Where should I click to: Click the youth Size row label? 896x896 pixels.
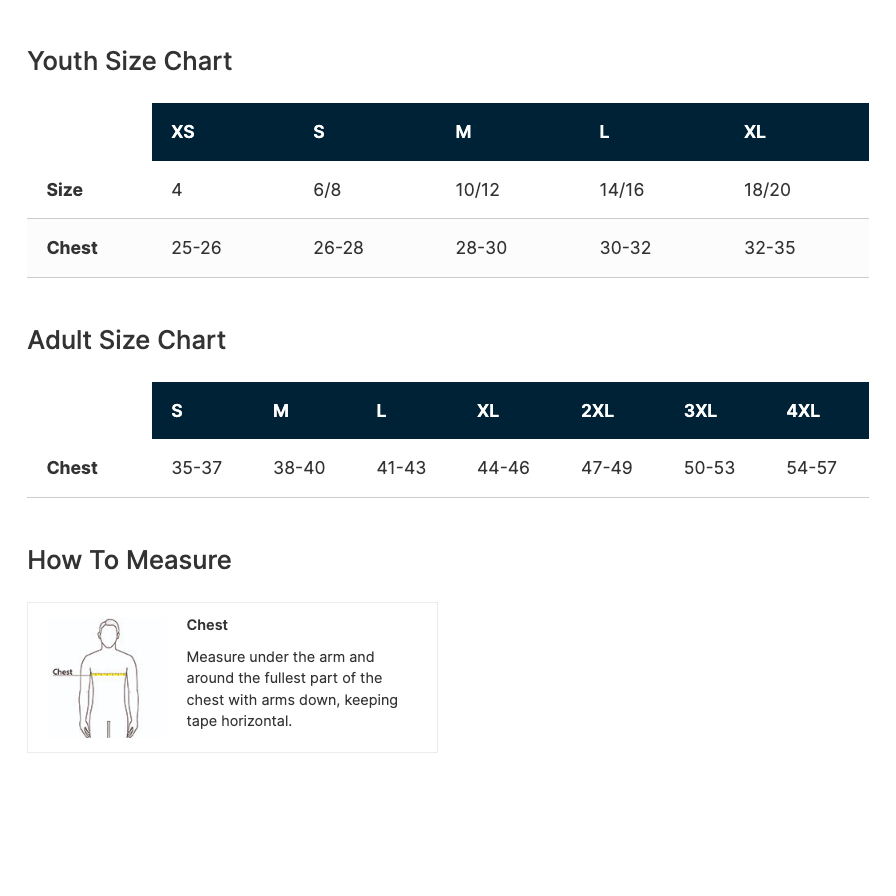[65, 190]
